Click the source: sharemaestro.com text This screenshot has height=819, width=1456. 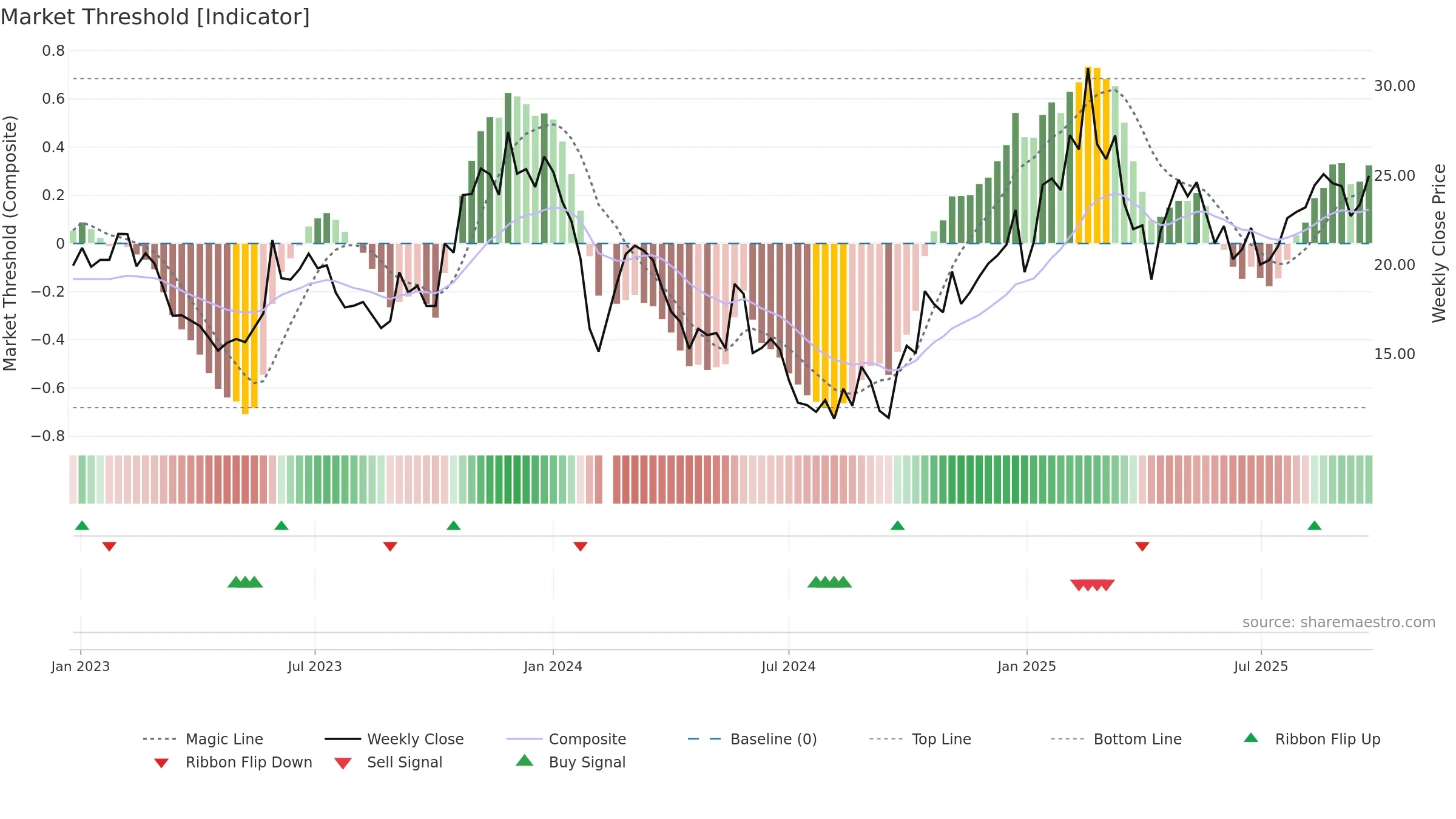pos(1339,622)
